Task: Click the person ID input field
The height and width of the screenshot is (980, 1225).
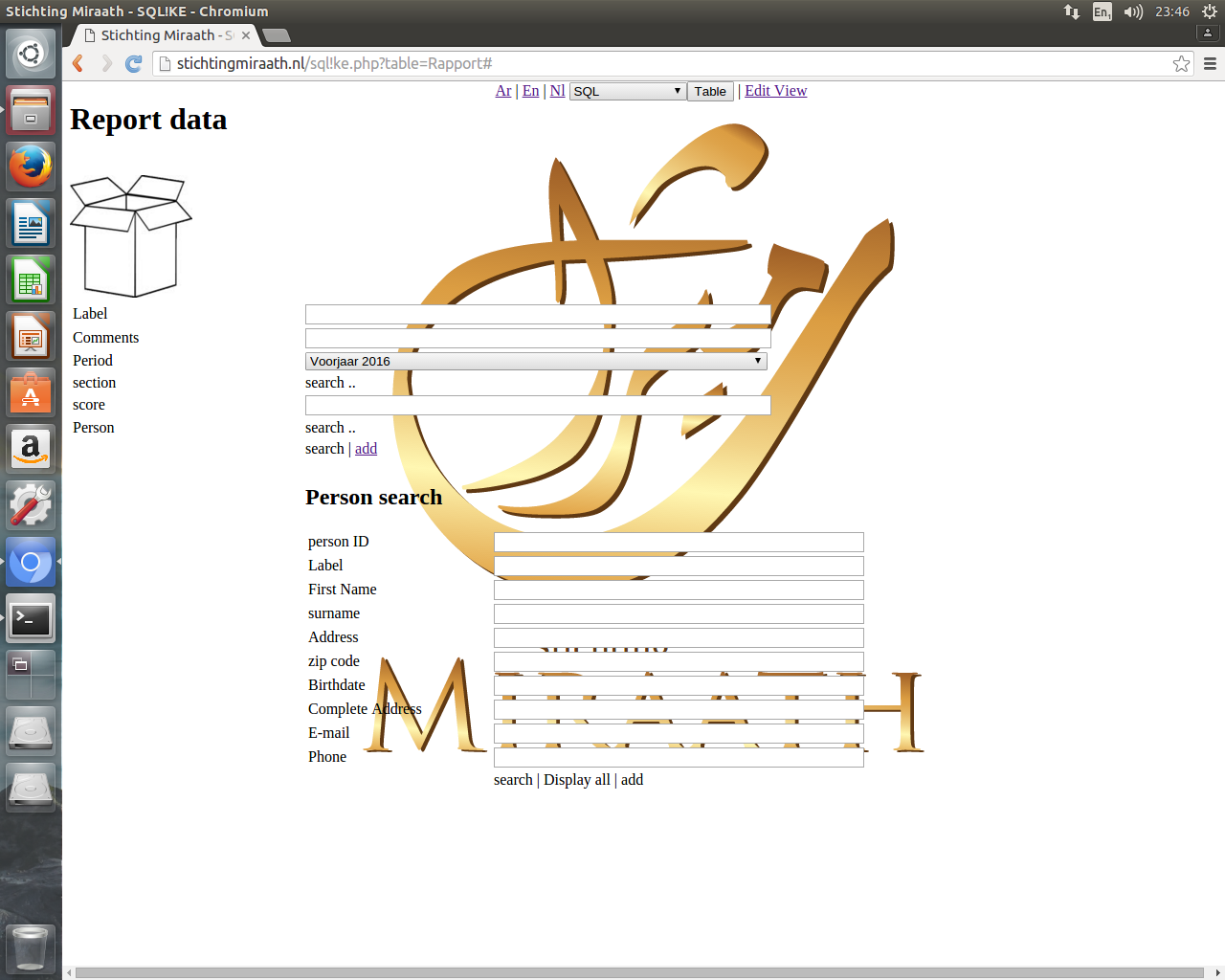Action: pyautogui.click(x=678, y=542)
